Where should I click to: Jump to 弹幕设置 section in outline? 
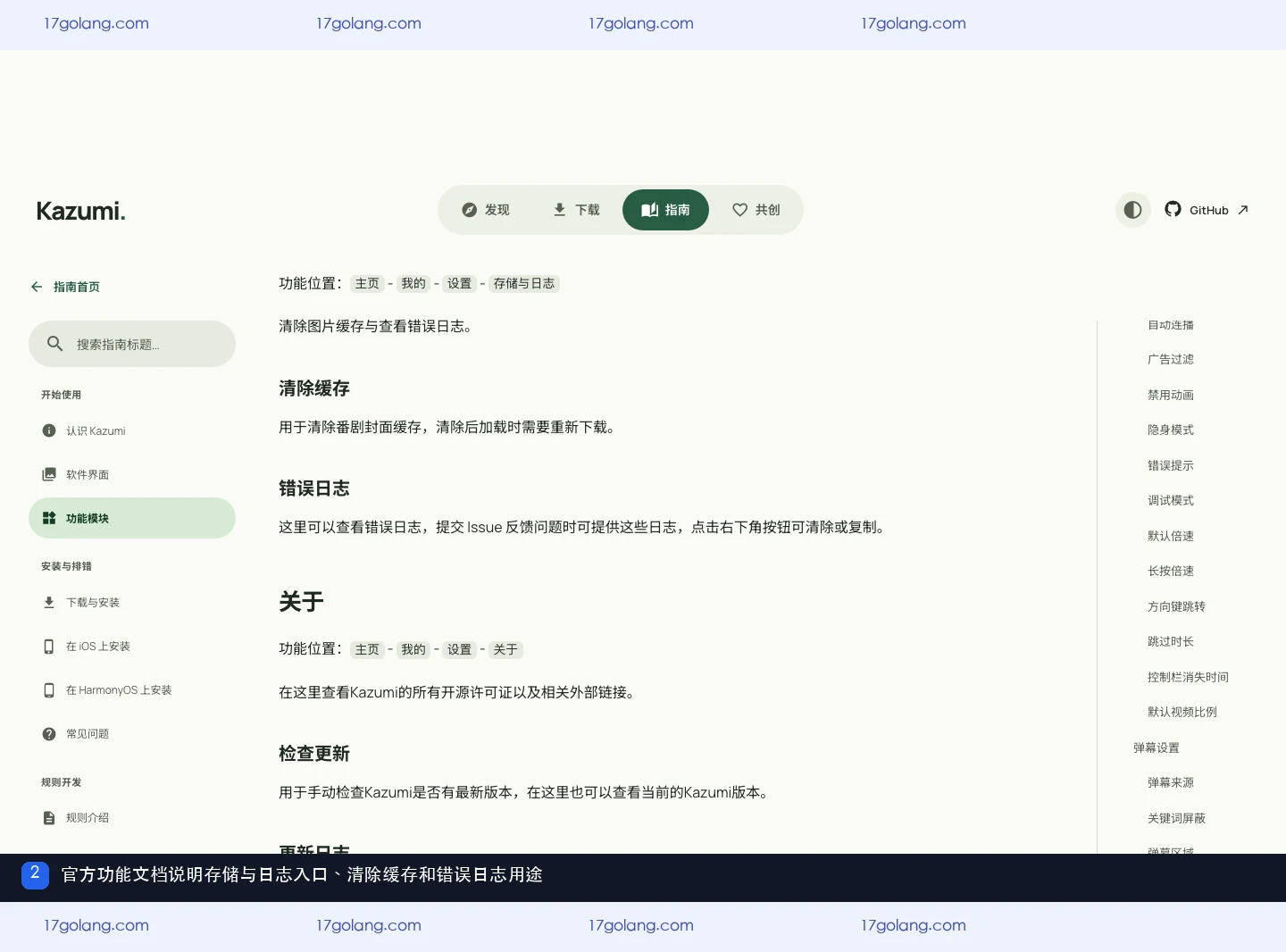[x=1157, y=747]
